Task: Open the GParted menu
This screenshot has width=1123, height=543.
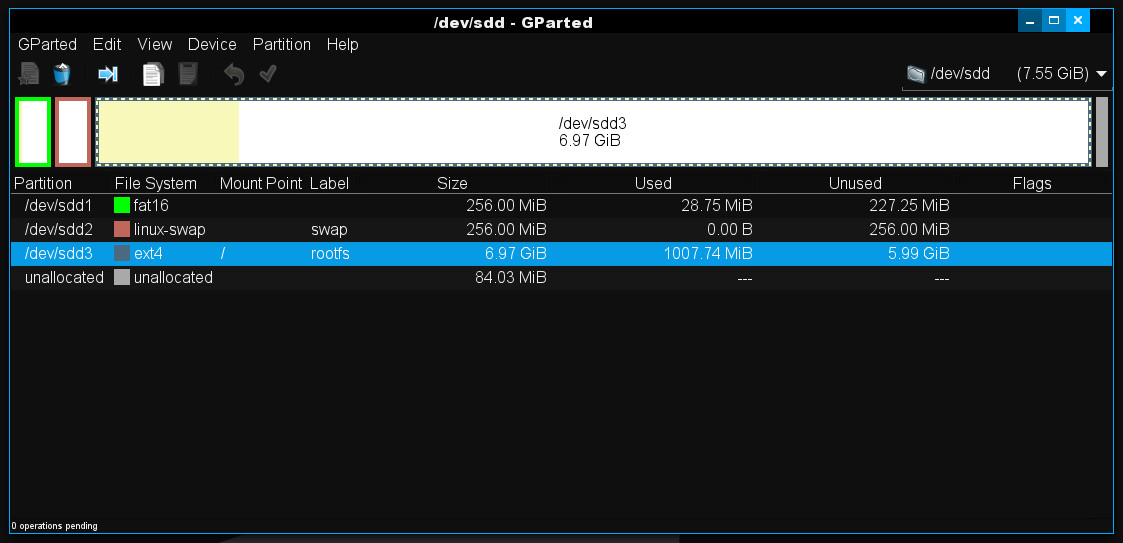Action: click(47, 45)
